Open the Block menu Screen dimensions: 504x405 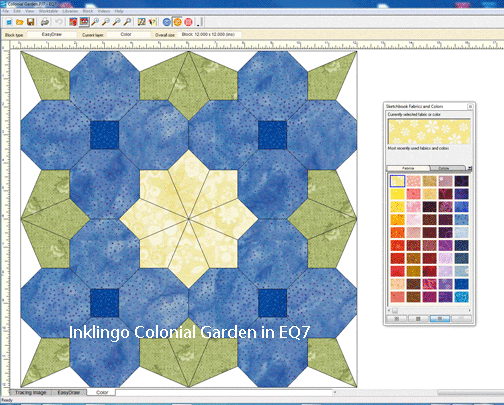pos(88,11)
